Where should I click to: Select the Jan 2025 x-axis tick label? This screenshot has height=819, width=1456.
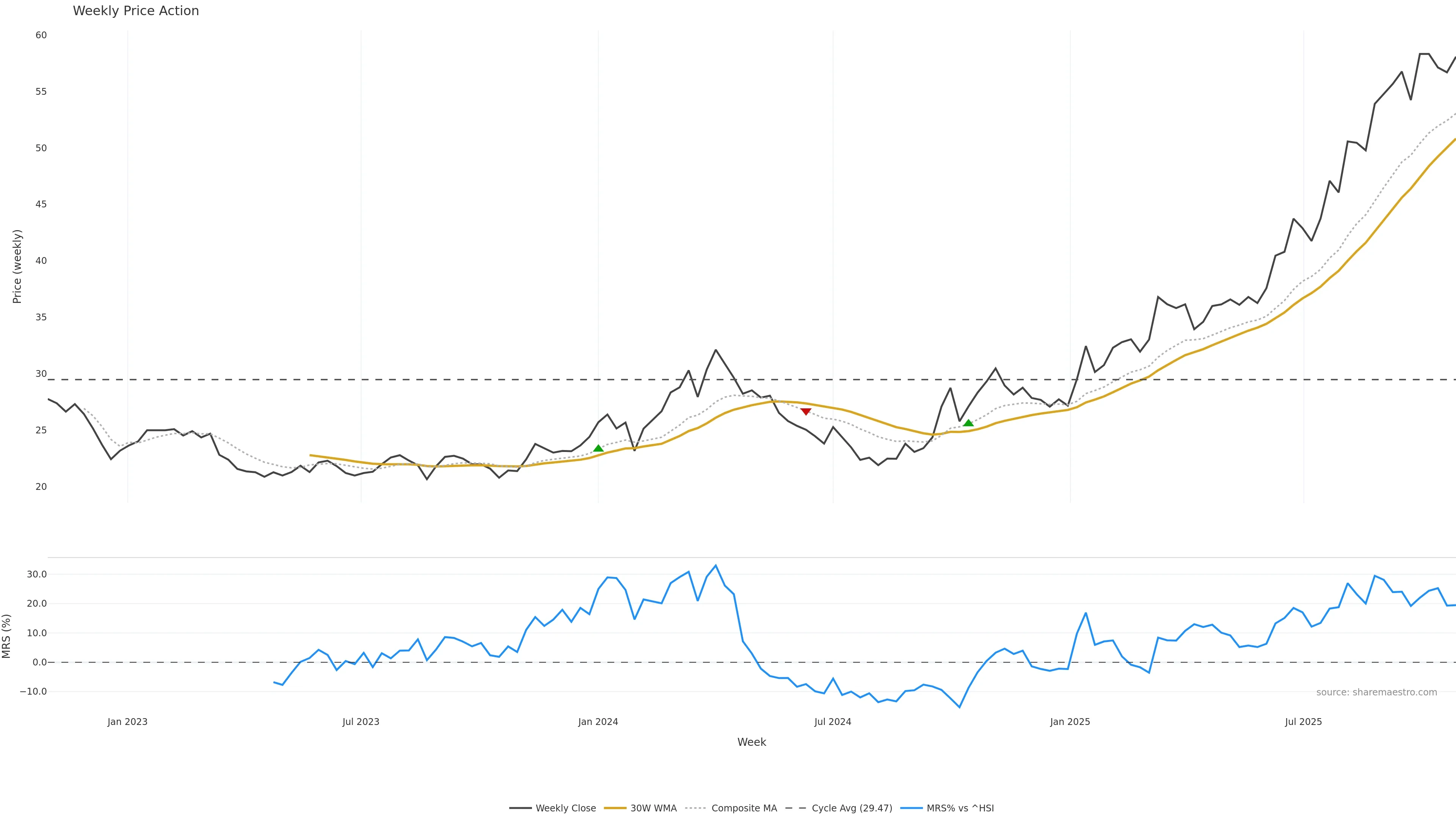click(1070, 722)
